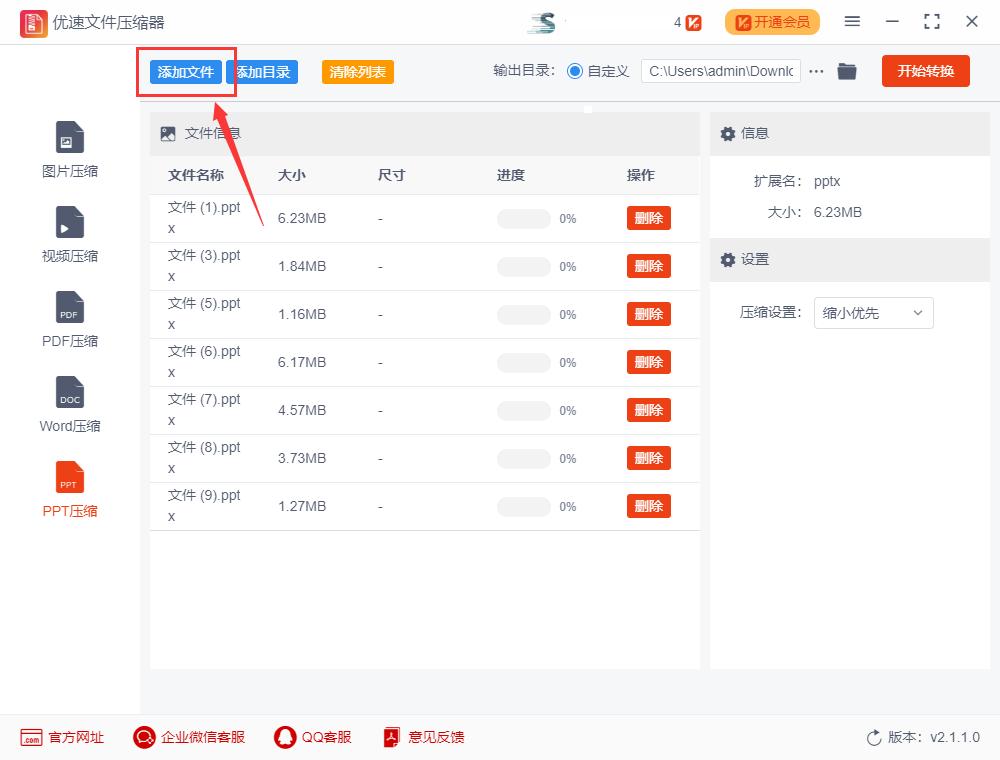Open the output folder browser icon
This screenshot has height=760, width=1000.
(847, 71)
